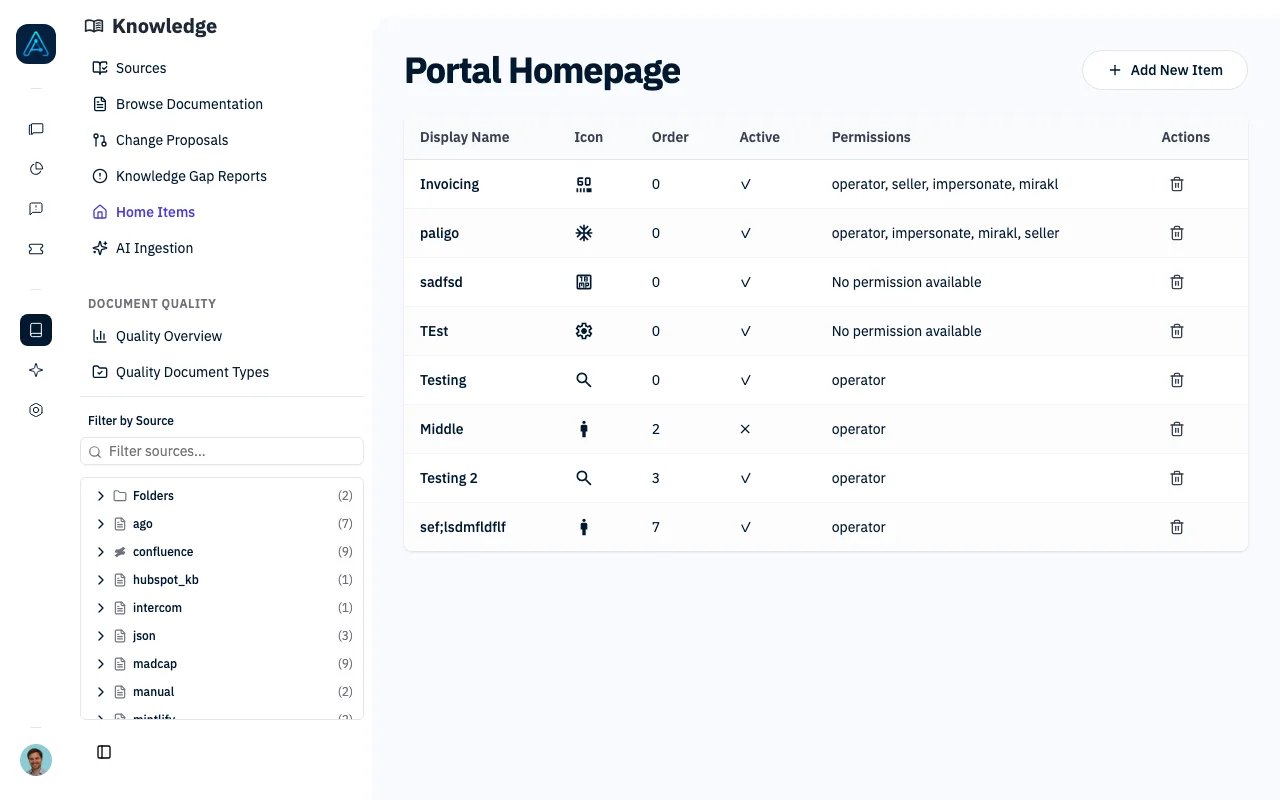
Task: Expand the Folders tree node
Action: coord(101,496)
